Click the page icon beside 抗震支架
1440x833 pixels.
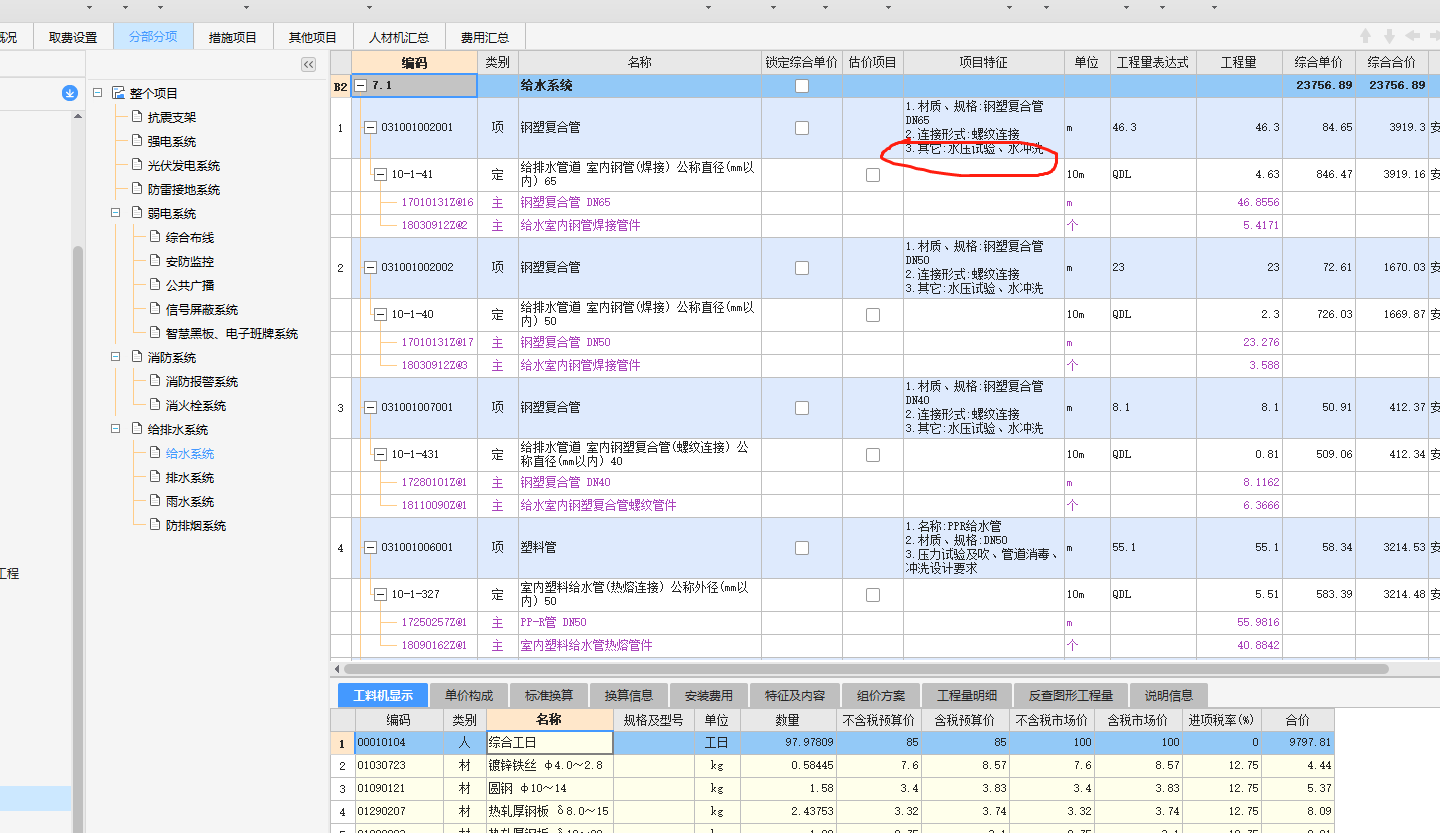(x=137, y=117)
